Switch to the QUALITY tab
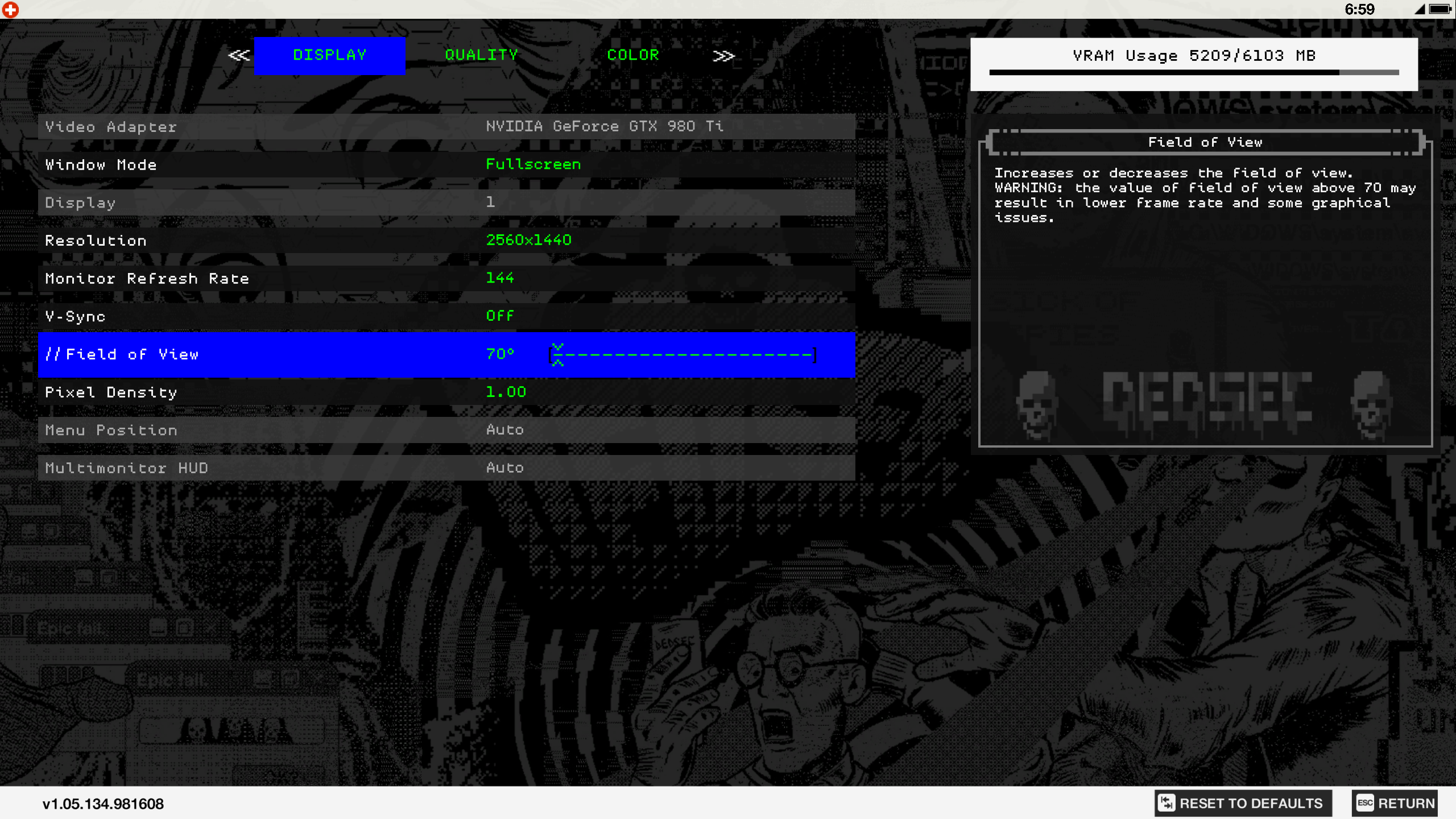Viewport: 1456px width, 819px height. (x=481, y=55)
